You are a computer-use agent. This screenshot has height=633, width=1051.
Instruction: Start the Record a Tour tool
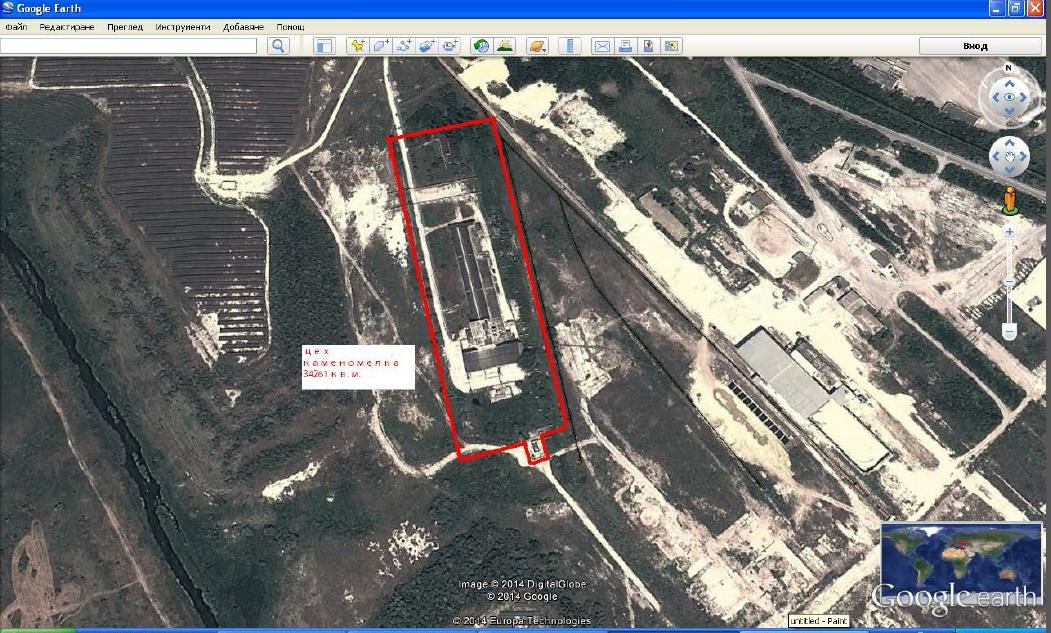(x=449, y=46)
